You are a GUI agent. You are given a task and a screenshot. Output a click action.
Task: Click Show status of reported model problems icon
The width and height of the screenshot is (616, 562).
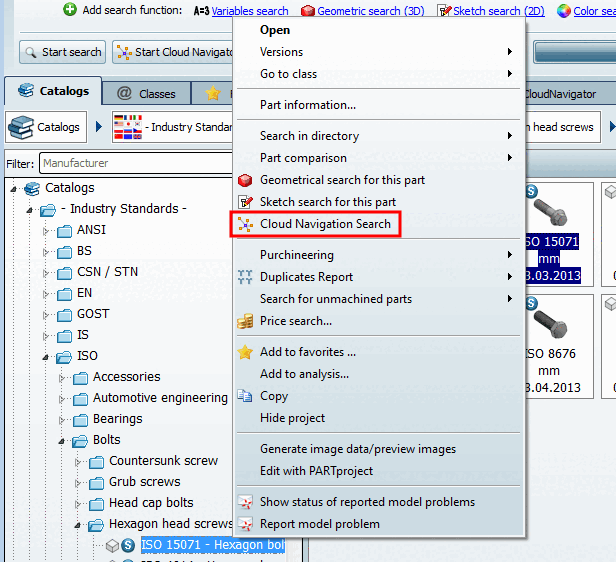point(245,502)
